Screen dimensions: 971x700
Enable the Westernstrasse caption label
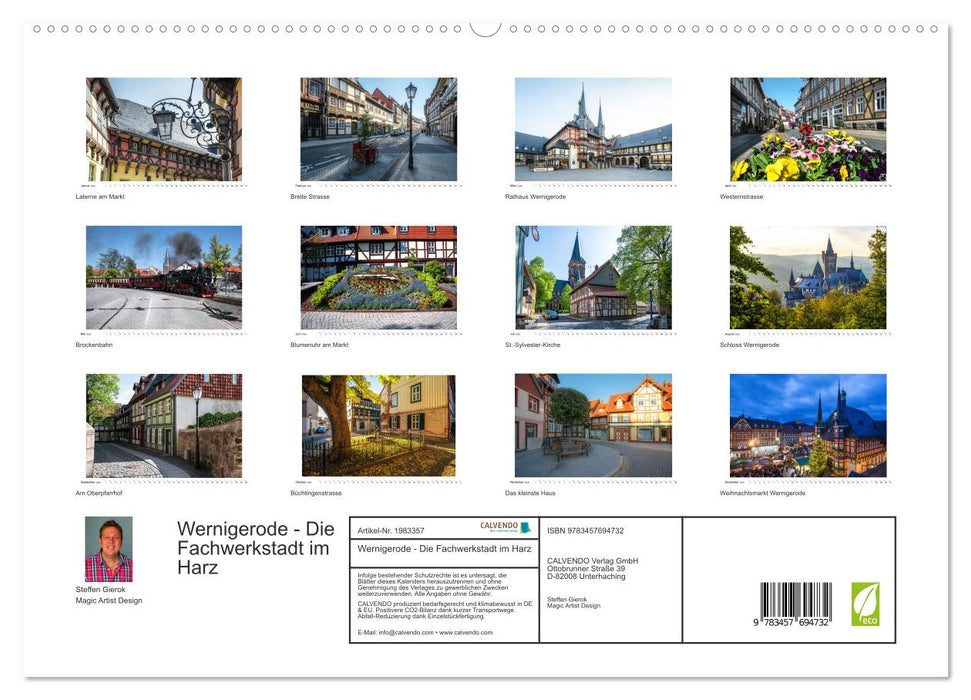pyautogui.click(x=742, y=196)
